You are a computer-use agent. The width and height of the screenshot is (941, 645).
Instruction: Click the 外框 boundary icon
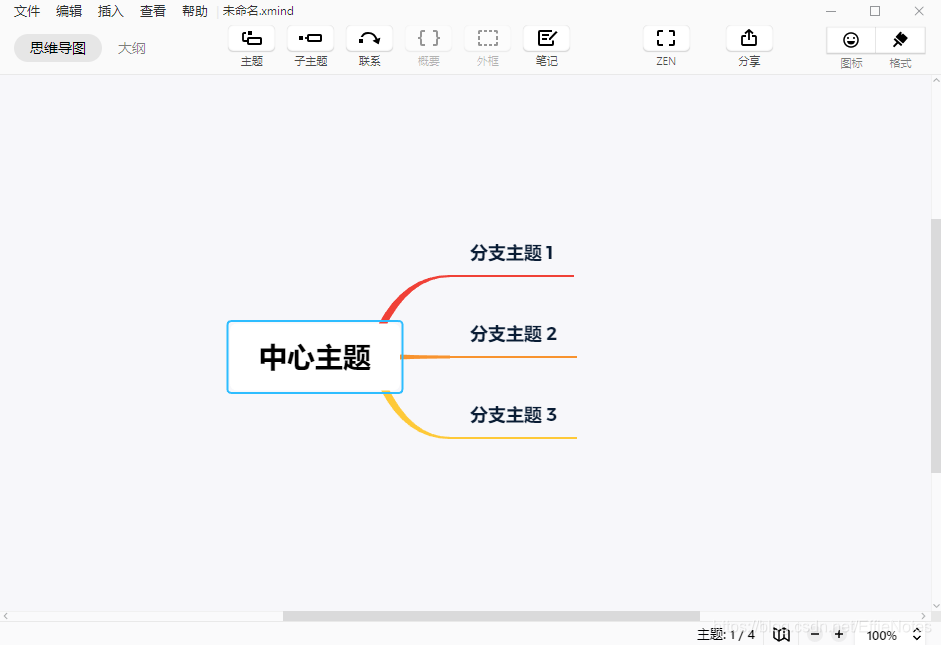point(487,39)
